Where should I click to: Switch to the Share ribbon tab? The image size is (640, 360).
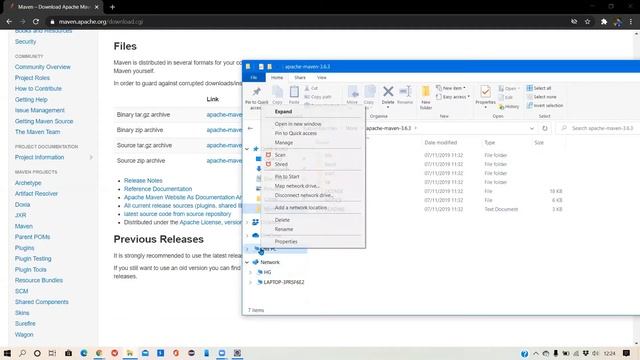coord(300,77)
